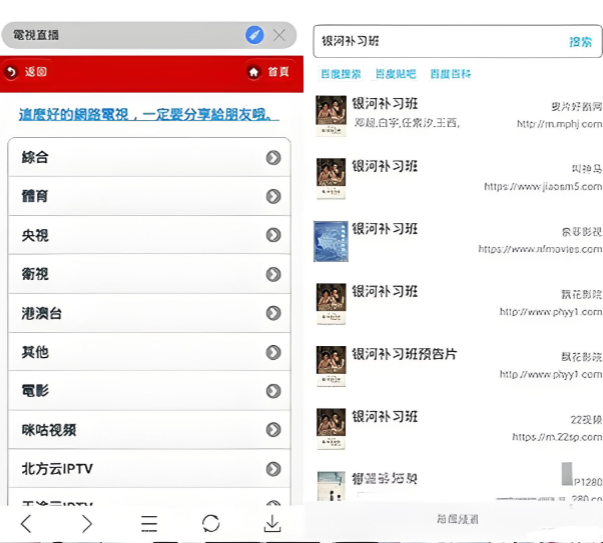Select the 電影 category text
Viewport: 603px width, 543px height.
[35, 391]
